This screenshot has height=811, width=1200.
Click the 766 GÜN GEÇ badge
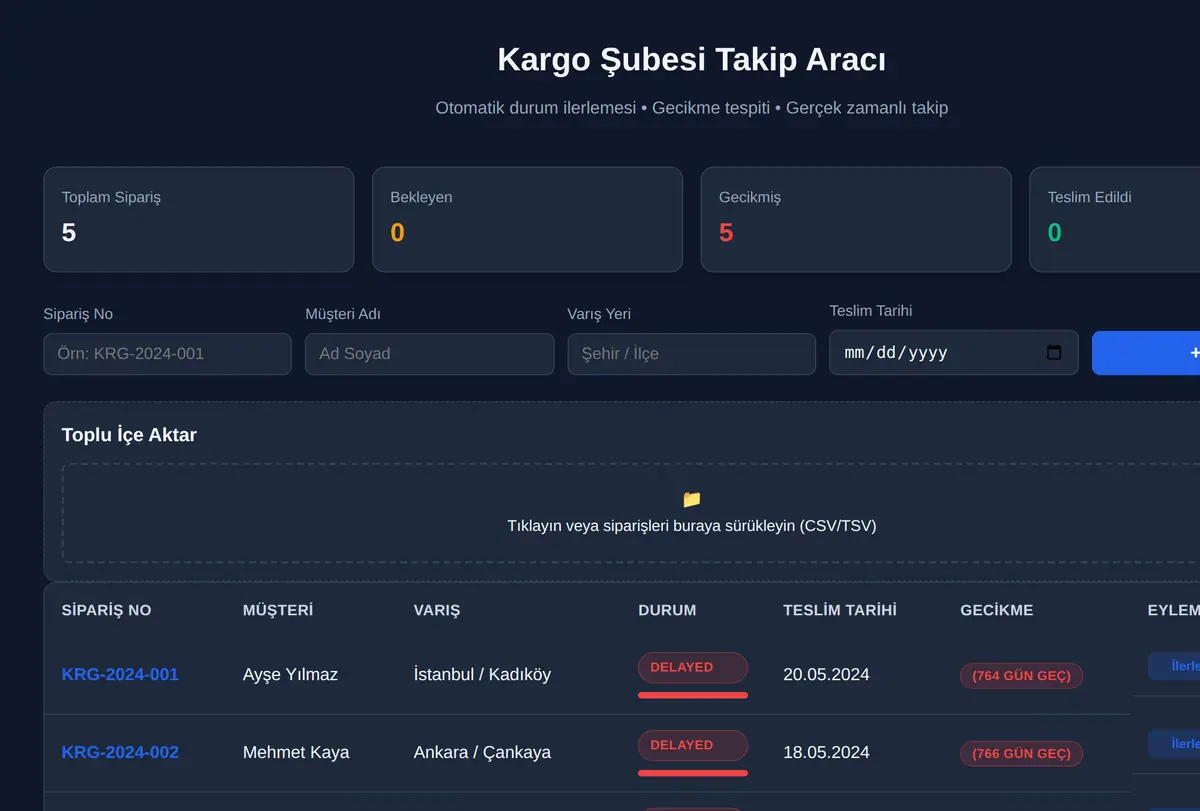pos(1021,754)
